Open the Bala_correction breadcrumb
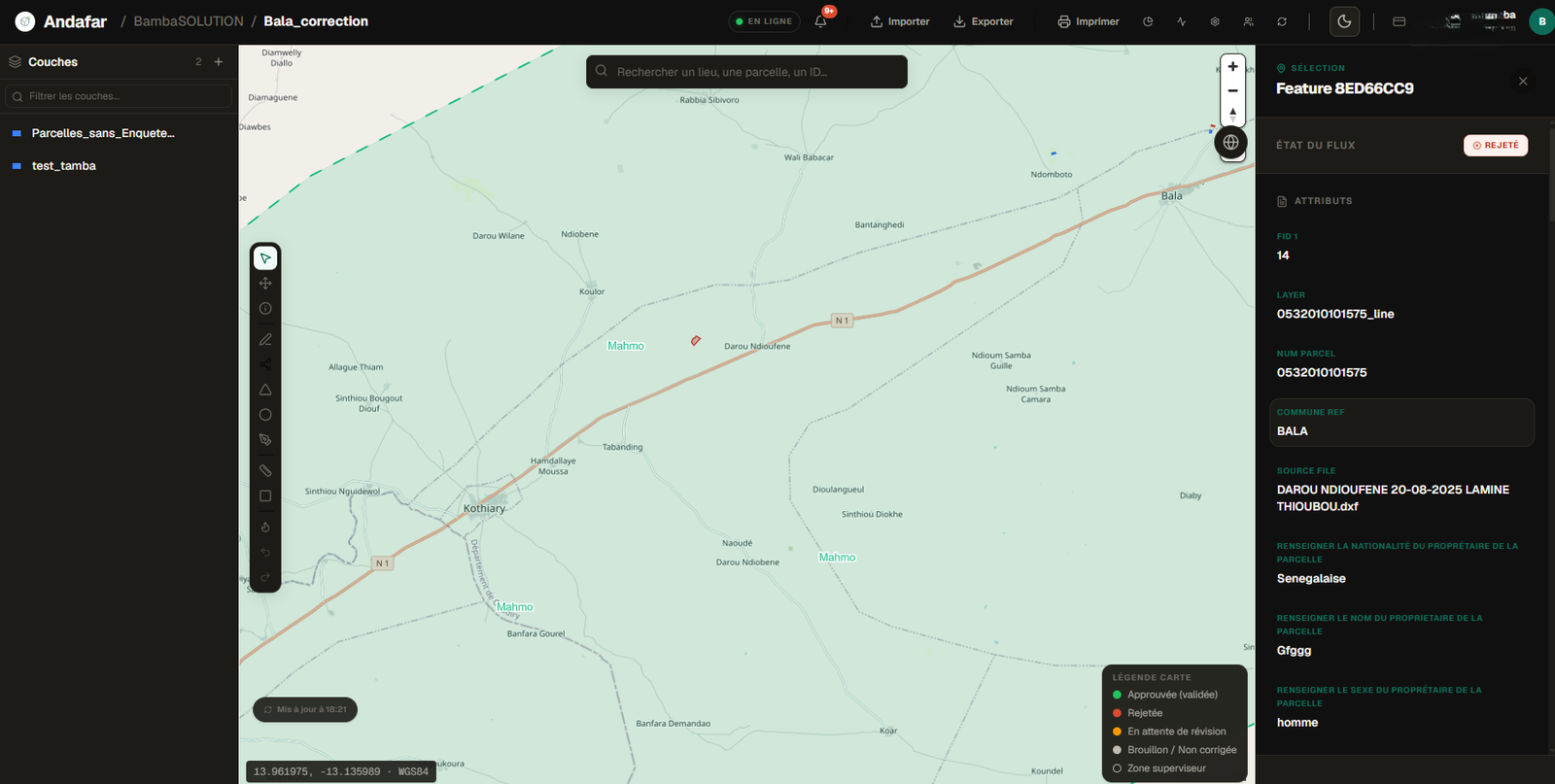Viewport: 1555px width, 784px height. [316, 21]
